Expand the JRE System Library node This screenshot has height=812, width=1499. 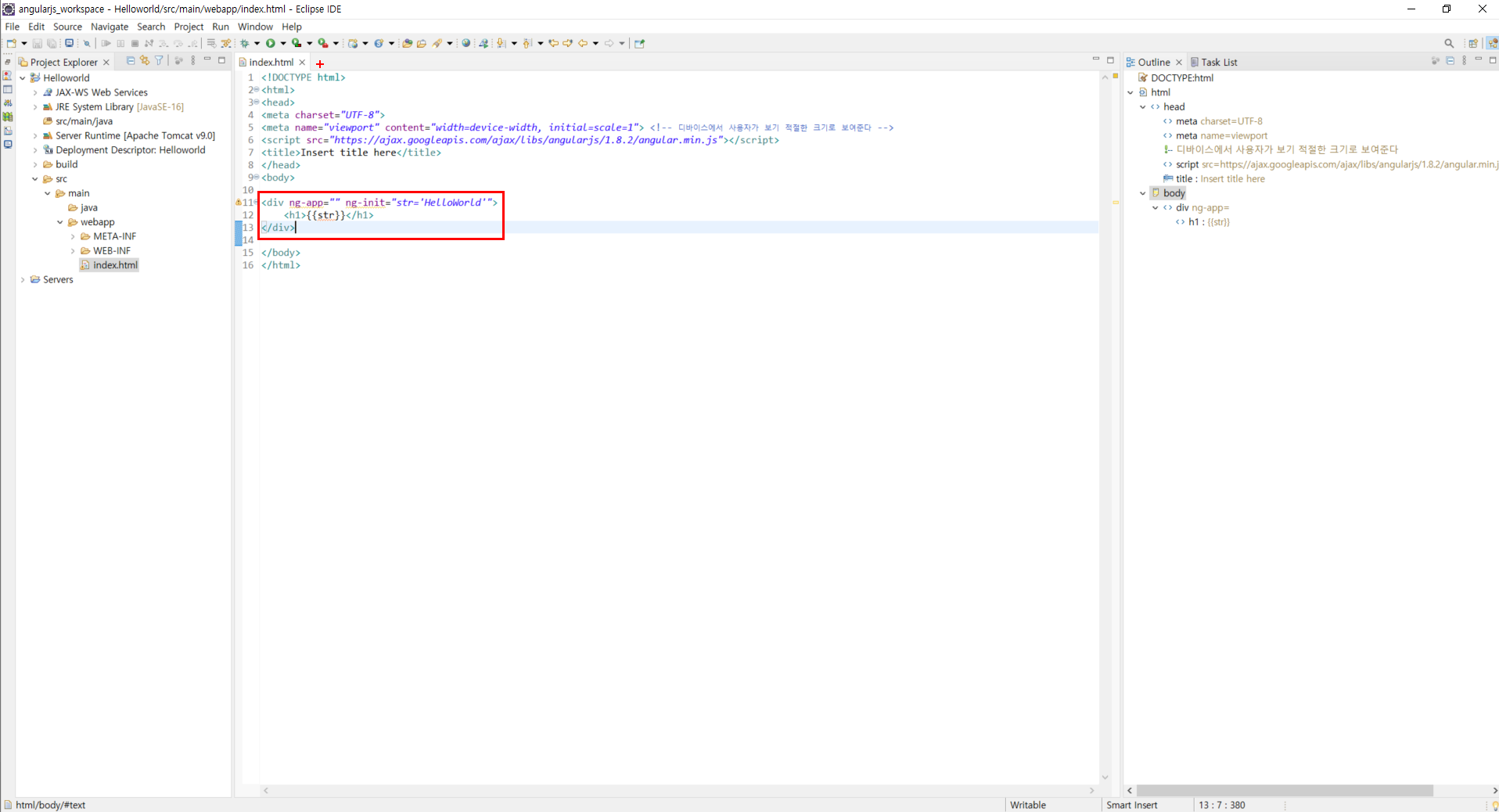coord(35,107)
